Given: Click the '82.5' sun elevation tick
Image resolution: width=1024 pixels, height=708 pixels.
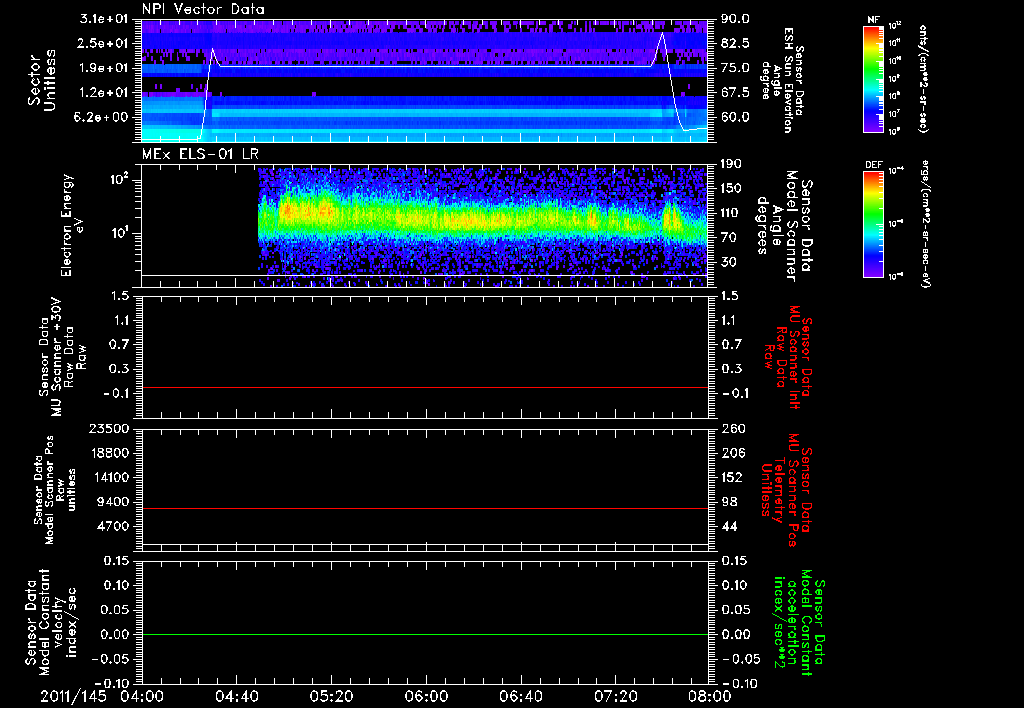Looking at the screenshot, I should click(735, 43).
